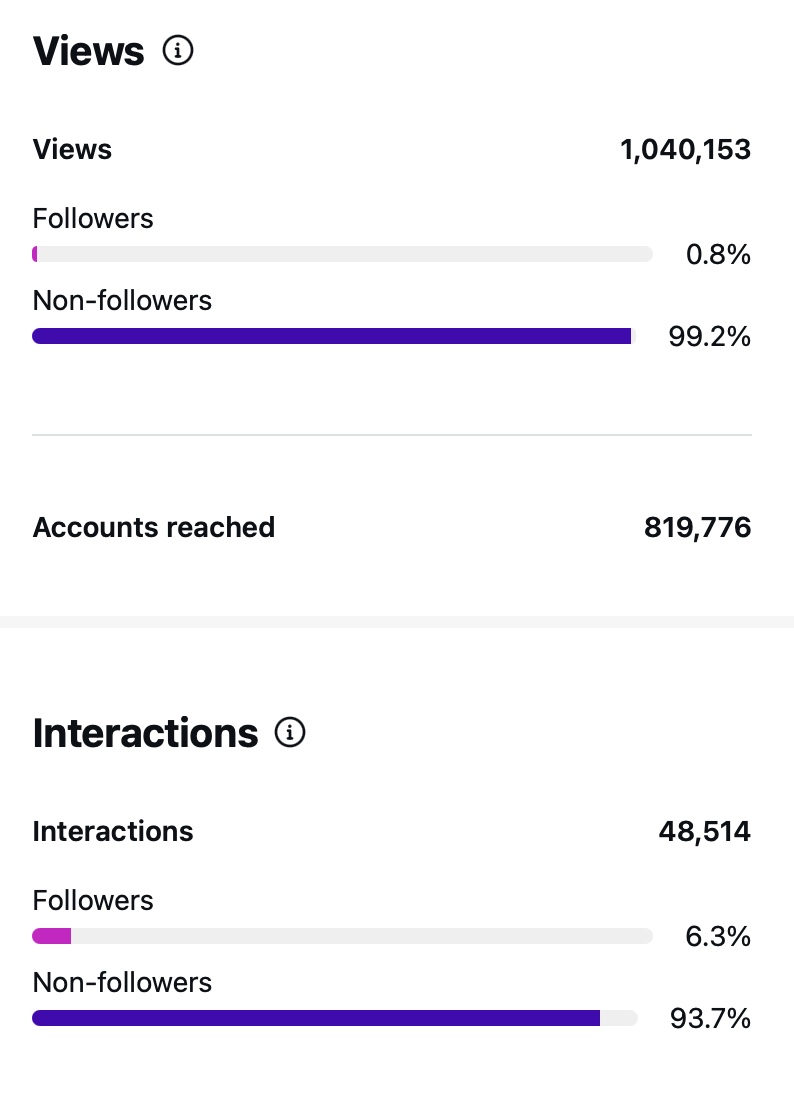794x1110 pixels.
Task: Click the pink Followers bar in Interactions
Action: click(x=52, y=936)
